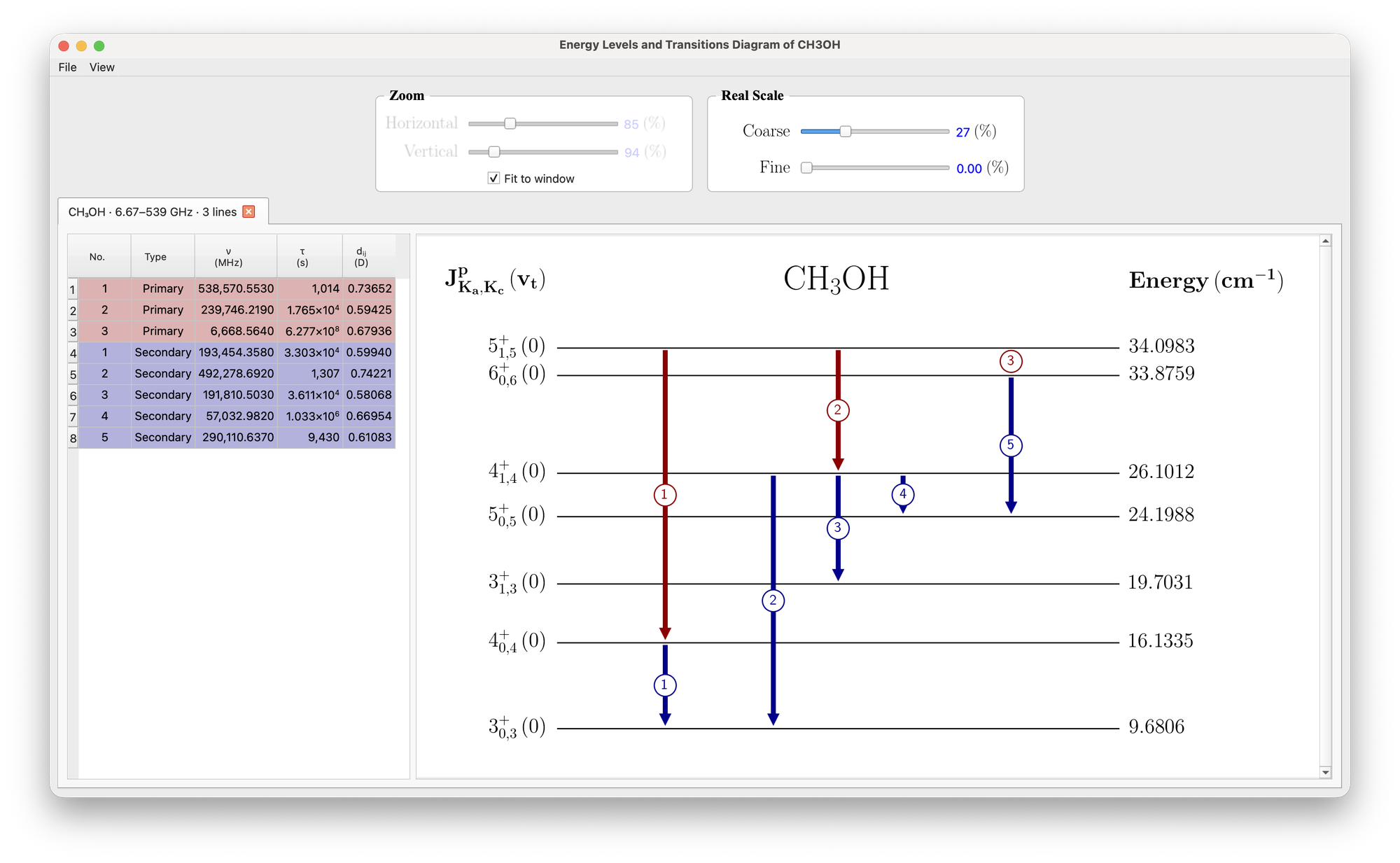Select frequency cell 193,454.3580
This screenshot has height=863, width=1400.
click(x=236, y=352)
